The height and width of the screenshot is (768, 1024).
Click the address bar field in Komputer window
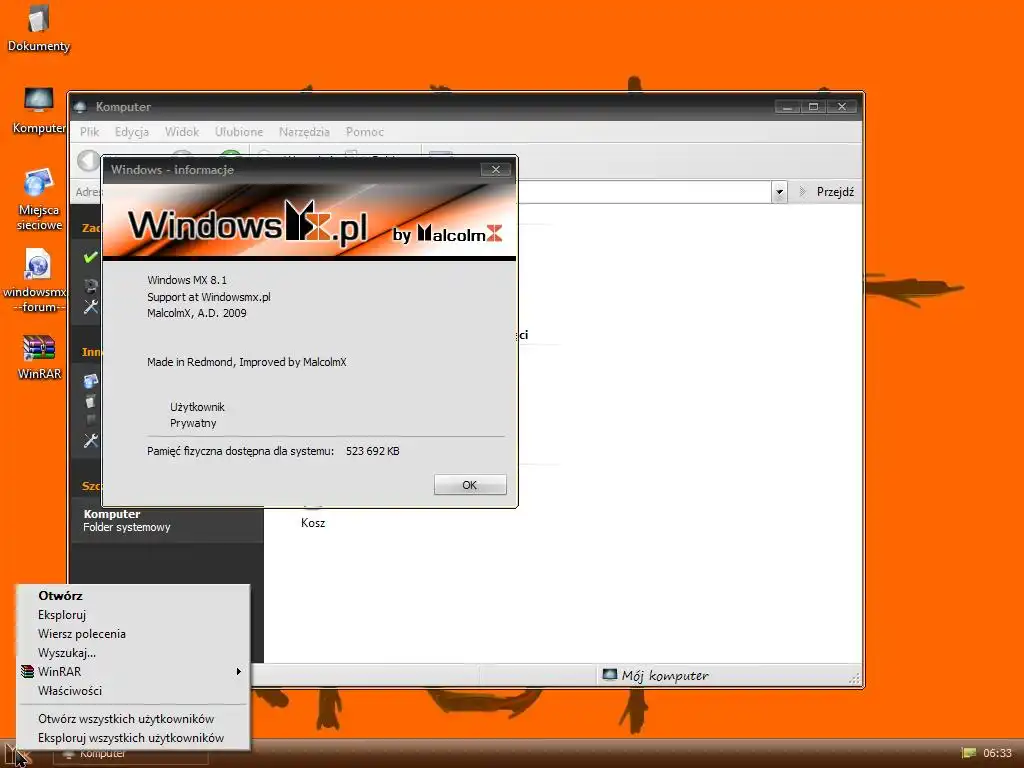click(x=643, y=192)
